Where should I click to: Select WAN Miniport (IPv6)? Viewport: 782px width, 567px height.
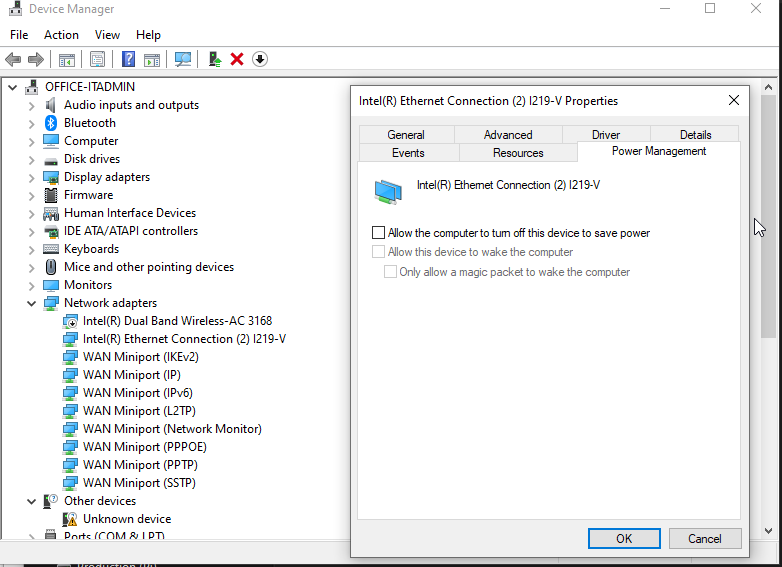pos(138,393)
